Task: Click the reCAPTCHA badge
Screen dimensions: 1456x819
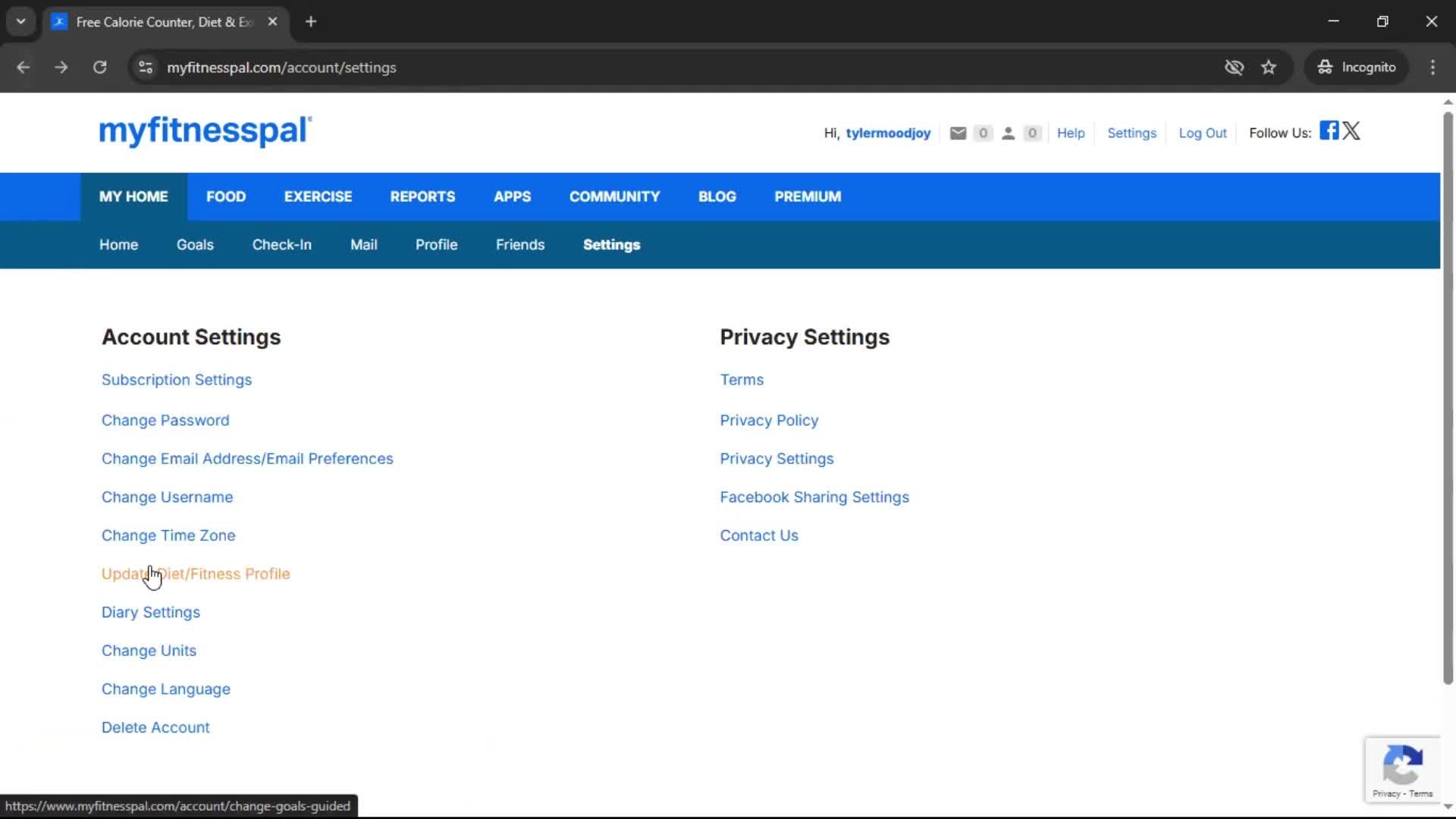Action: point(1402,769)
